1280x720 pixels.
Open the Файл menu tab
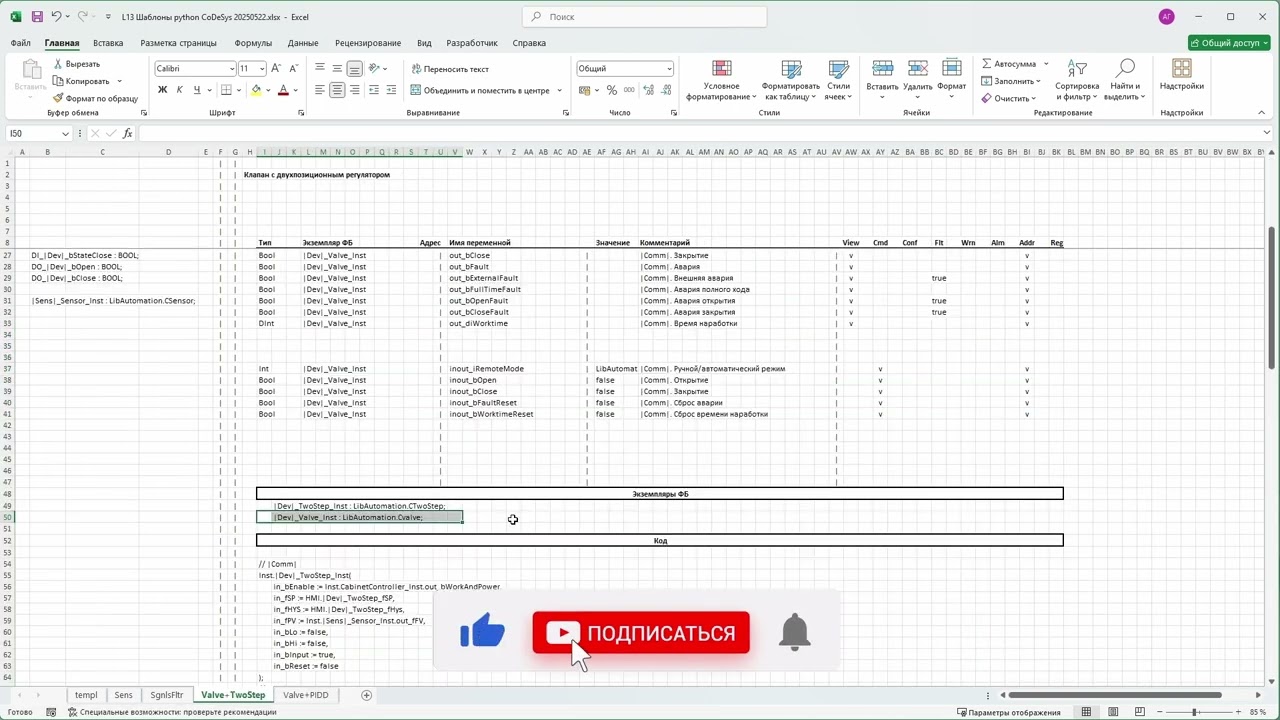click(x=20, y=43)
